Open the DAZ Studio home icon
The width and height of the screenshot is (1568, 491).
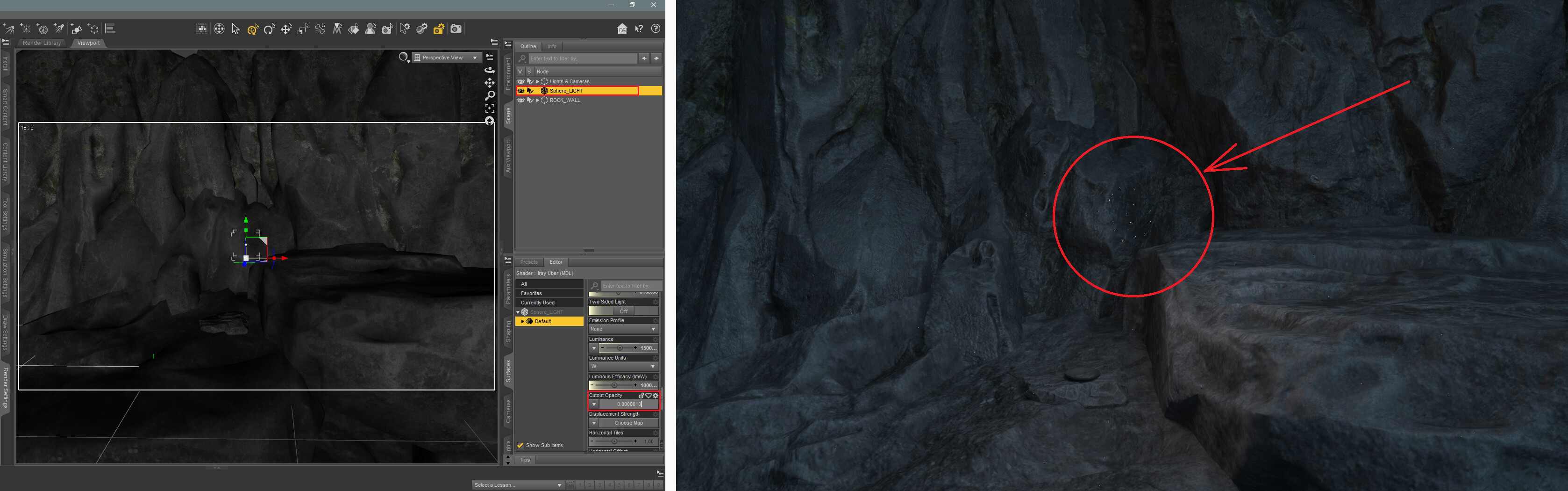622,29
